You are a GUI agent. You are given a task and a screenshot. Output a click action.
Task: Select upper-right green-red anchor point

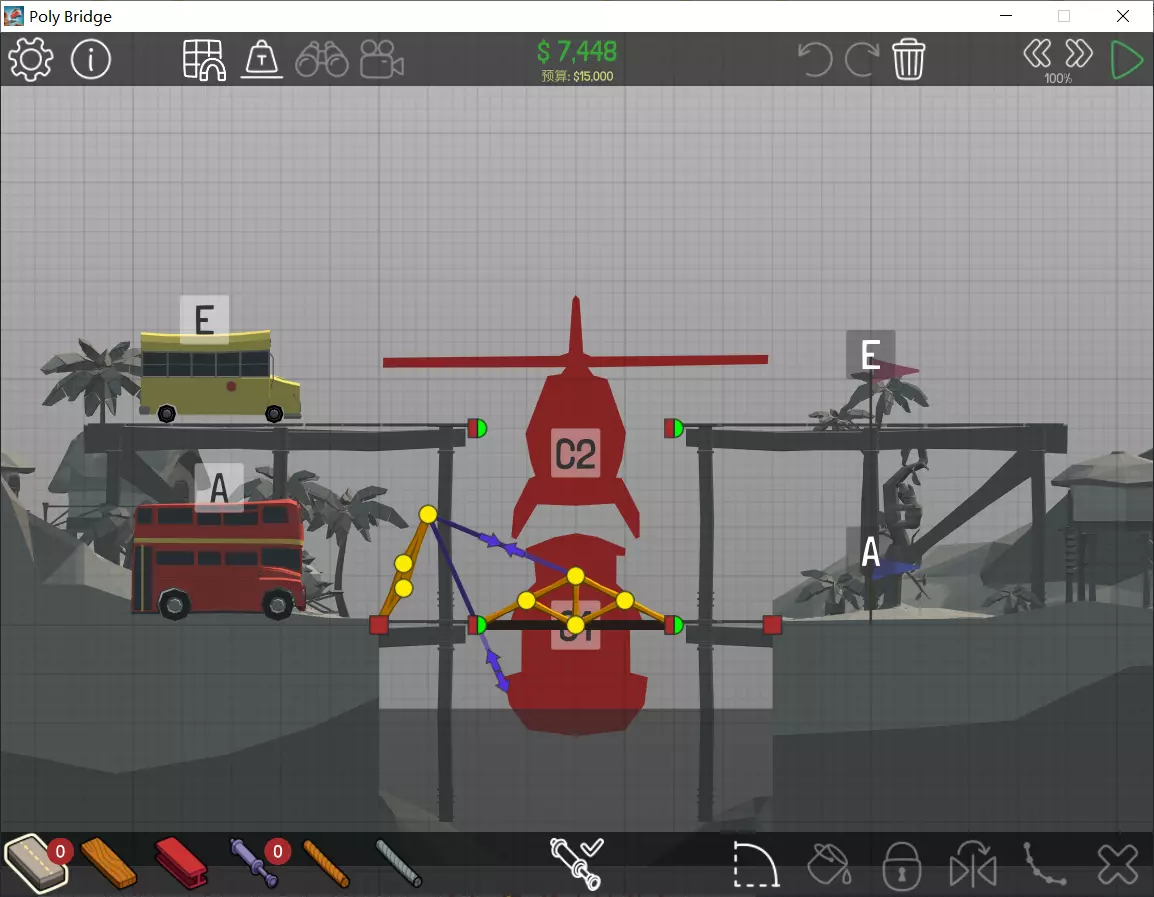tap(674, 428)
